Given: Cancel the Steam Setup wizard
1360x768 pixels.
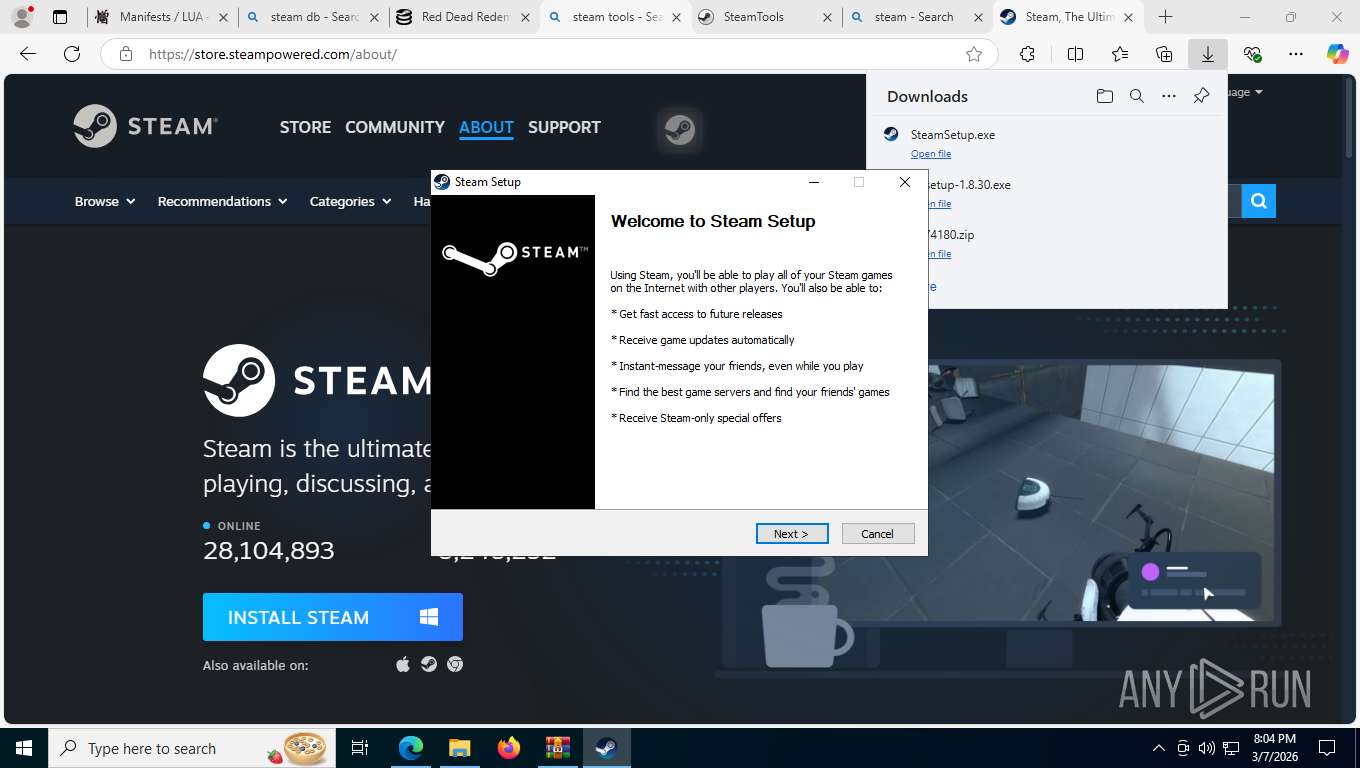Looking at the screenshot, I should click(x=878, y=533).
